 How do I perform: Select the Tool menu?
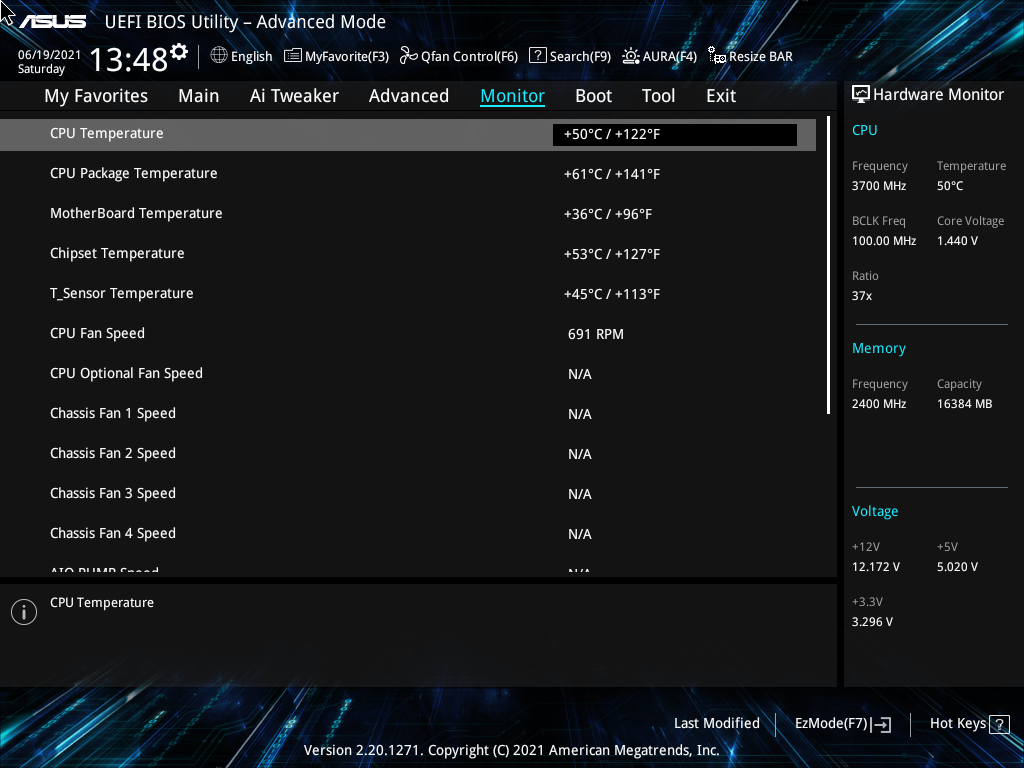(x=658, y=95)
